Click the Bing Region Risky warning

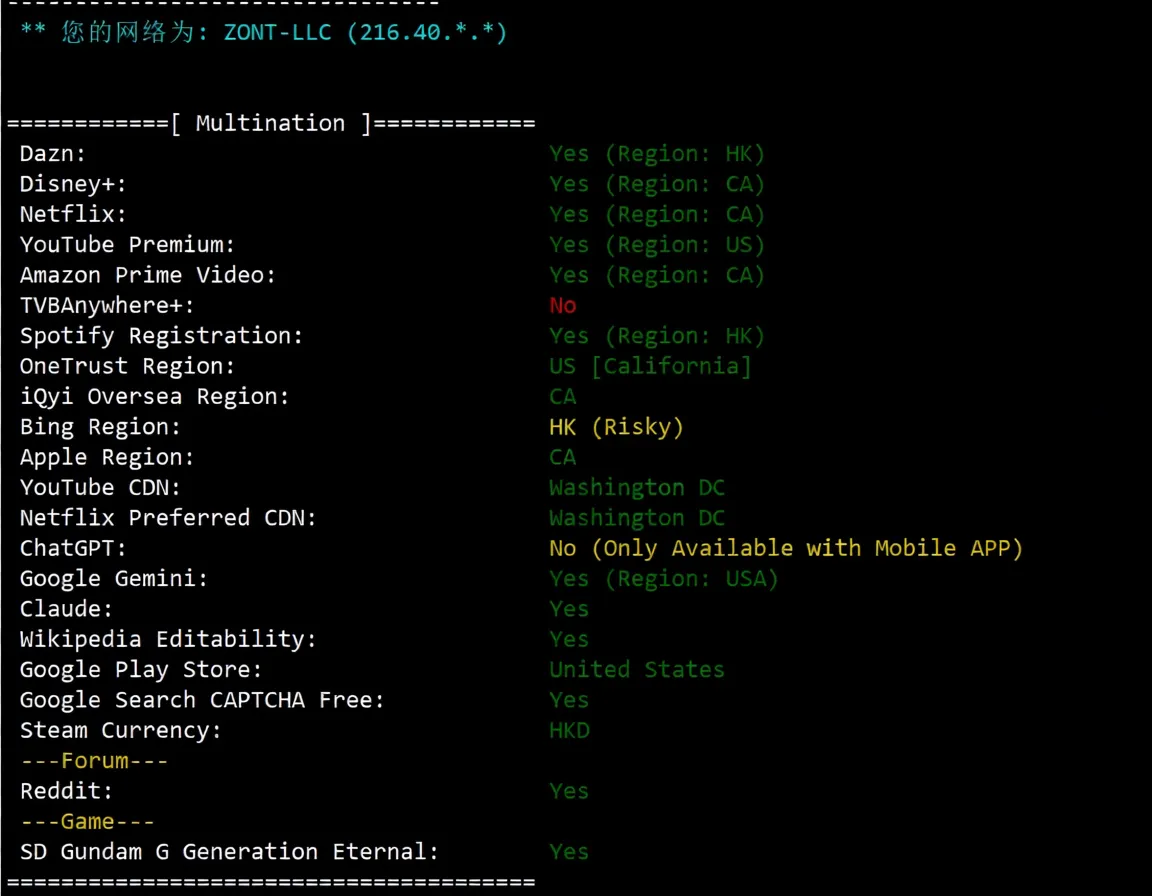[x=616, y=426]
